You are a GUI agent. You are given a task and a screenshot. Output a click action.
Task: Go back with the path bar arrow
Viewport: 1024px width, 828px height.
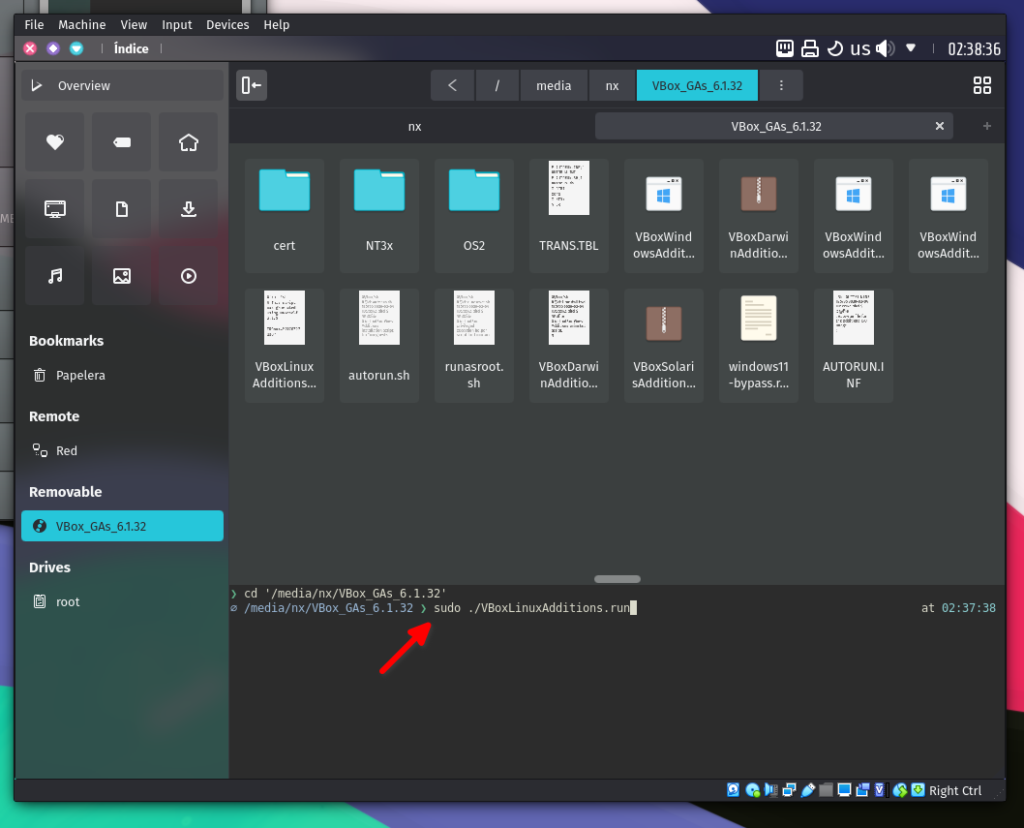click(452, 85)
